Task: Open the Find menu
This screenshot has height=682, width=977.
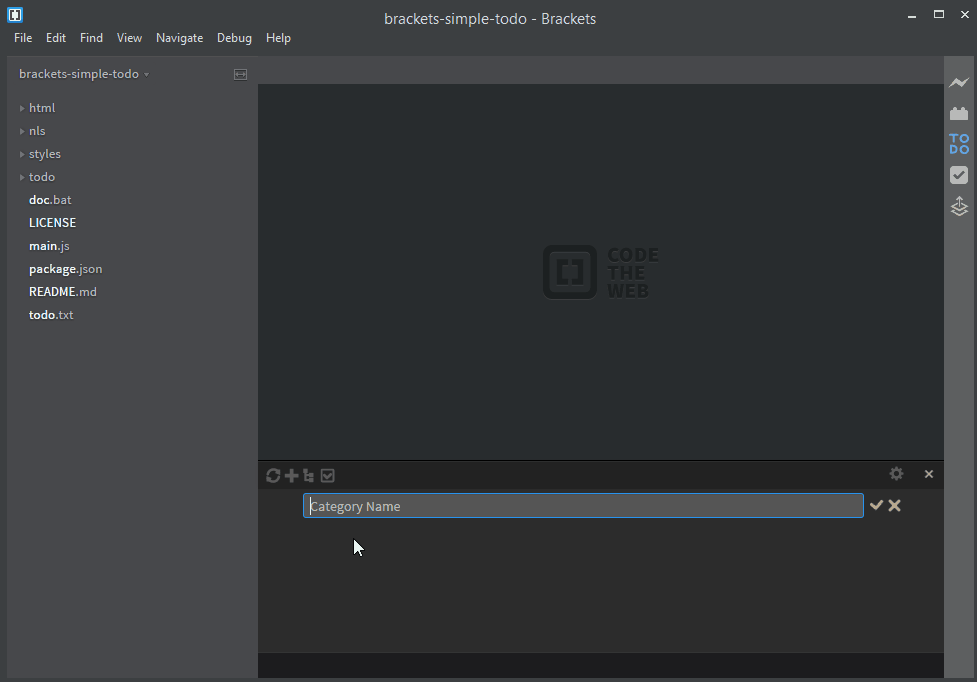Action: tap(92, 38)
